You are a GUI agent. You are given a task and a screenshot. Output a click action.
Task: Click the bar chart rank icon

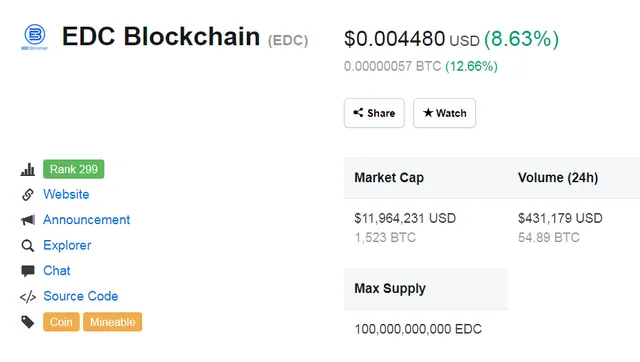pos(28,169)
